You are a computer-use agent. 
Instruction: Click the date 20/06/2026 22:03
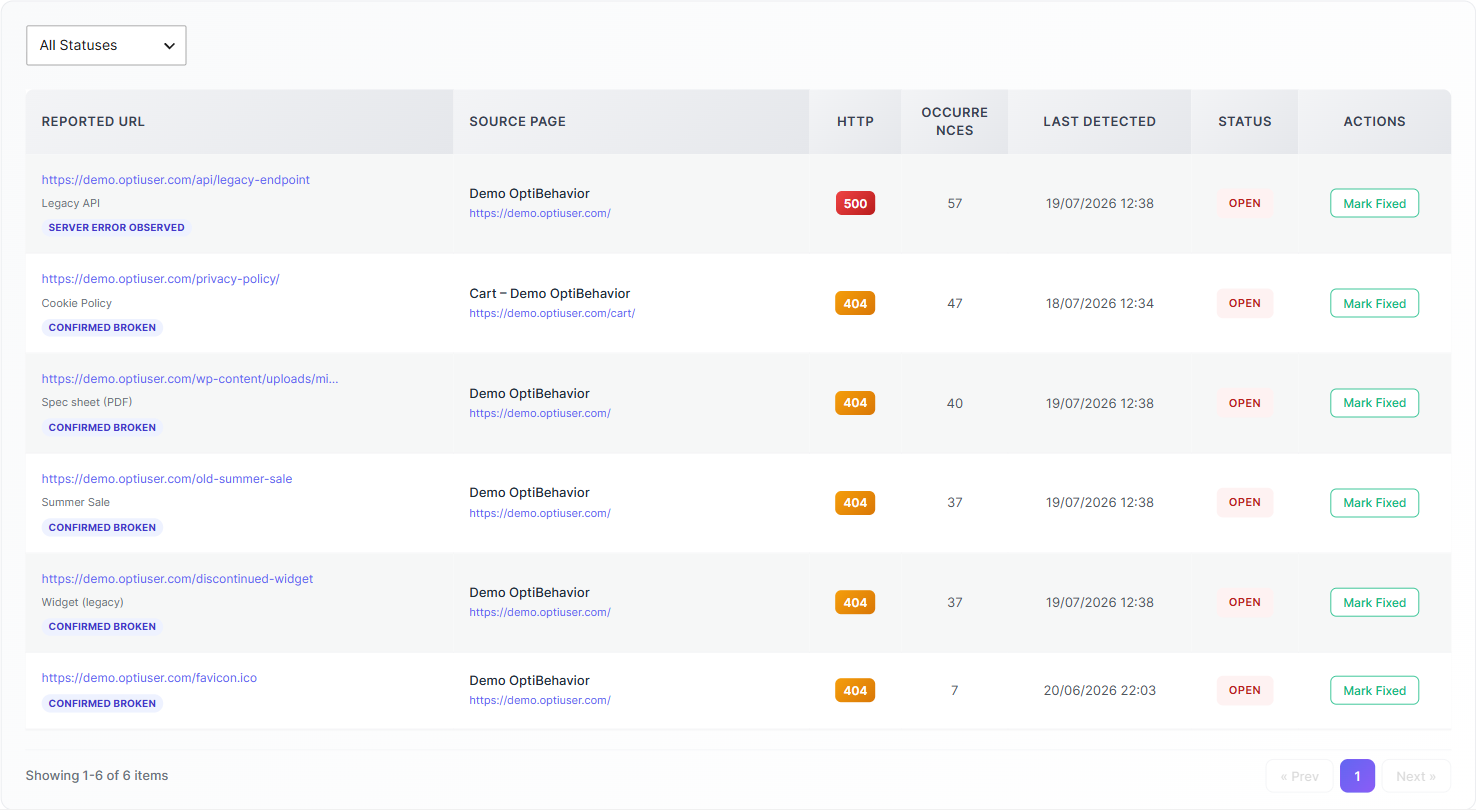tap(1099, 690)
